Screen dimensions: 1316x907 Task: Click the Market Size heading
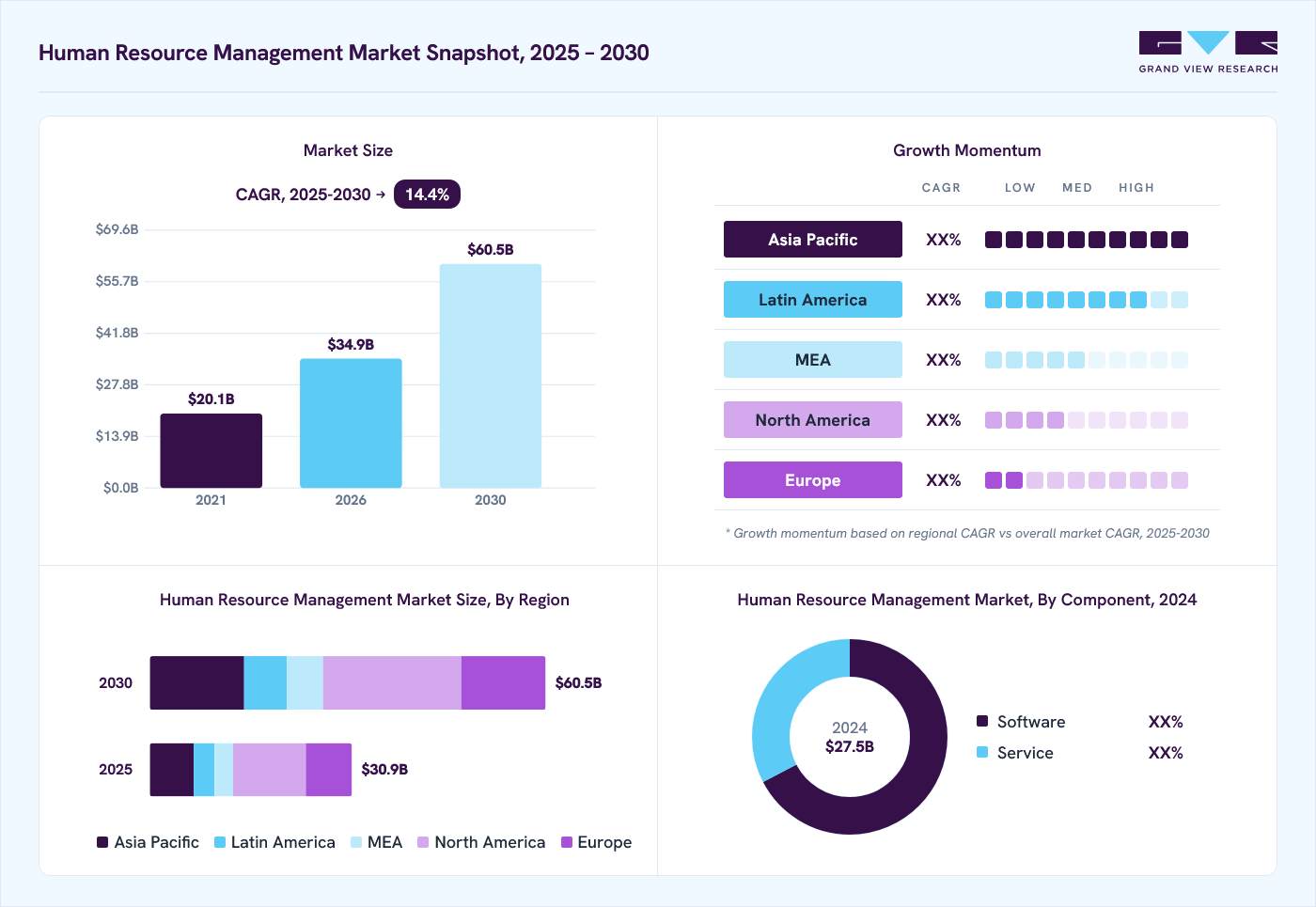coord(348,150)
